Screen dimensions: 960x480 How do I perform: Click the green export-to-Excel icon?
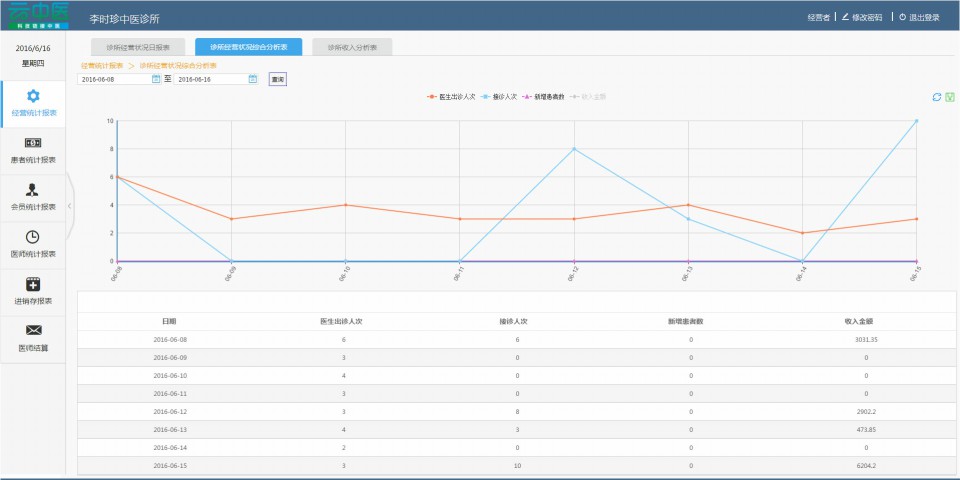pos(949,97)
